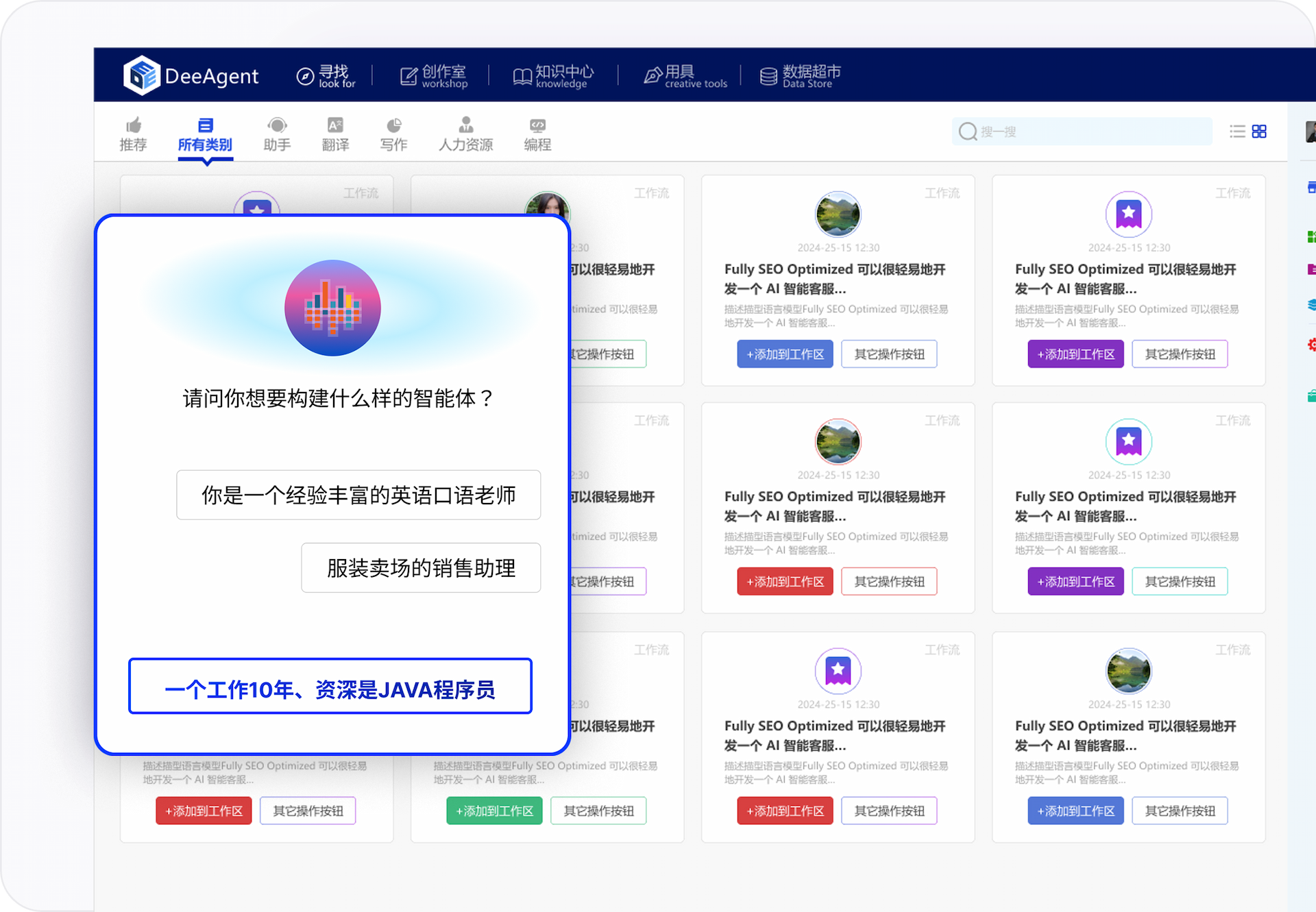Screen dimensions: 1316x912
Task: Click the 工作流 label on the top-right card
Action: click(1232, 193)
